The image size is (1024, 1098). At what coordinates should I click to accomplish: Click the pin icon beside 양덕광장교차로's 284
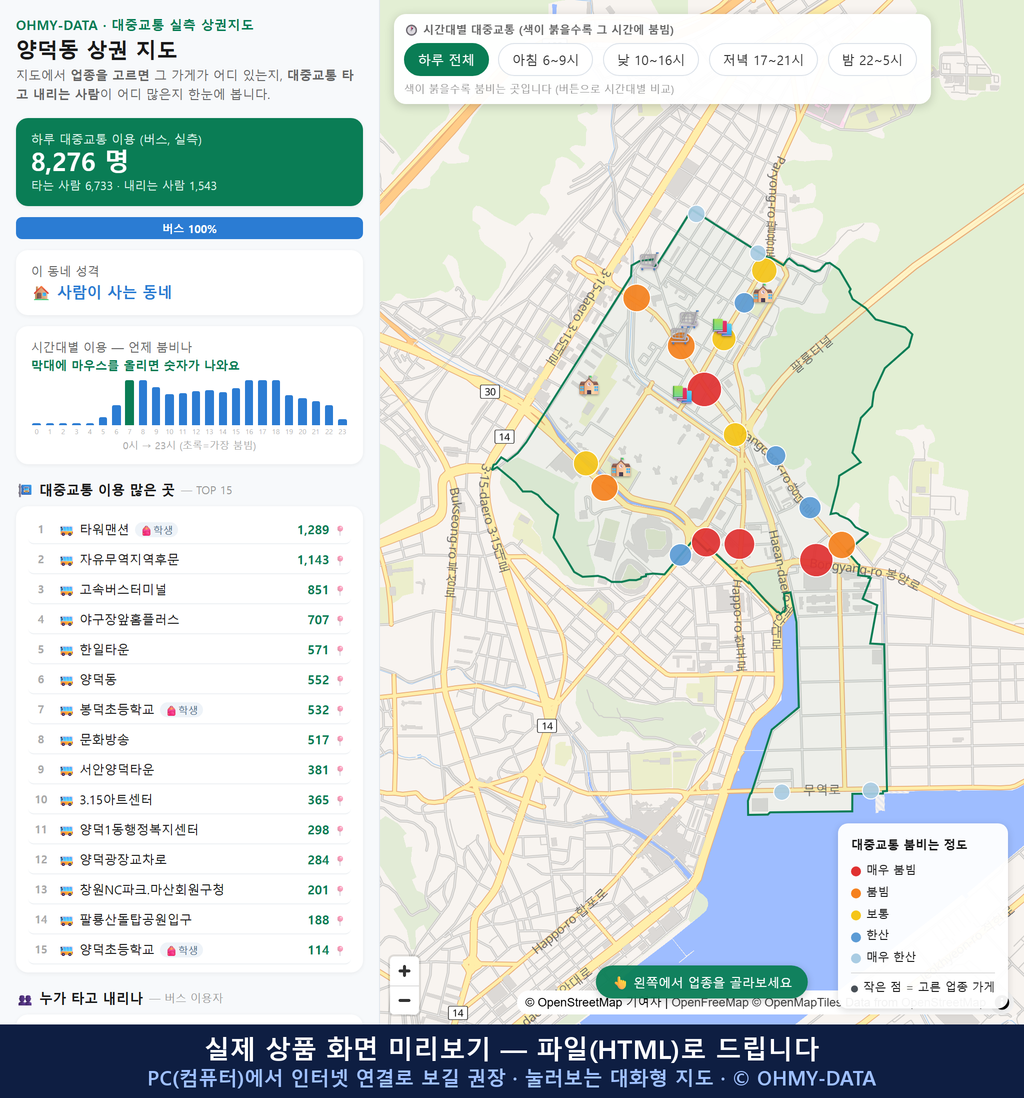(340, 861)
